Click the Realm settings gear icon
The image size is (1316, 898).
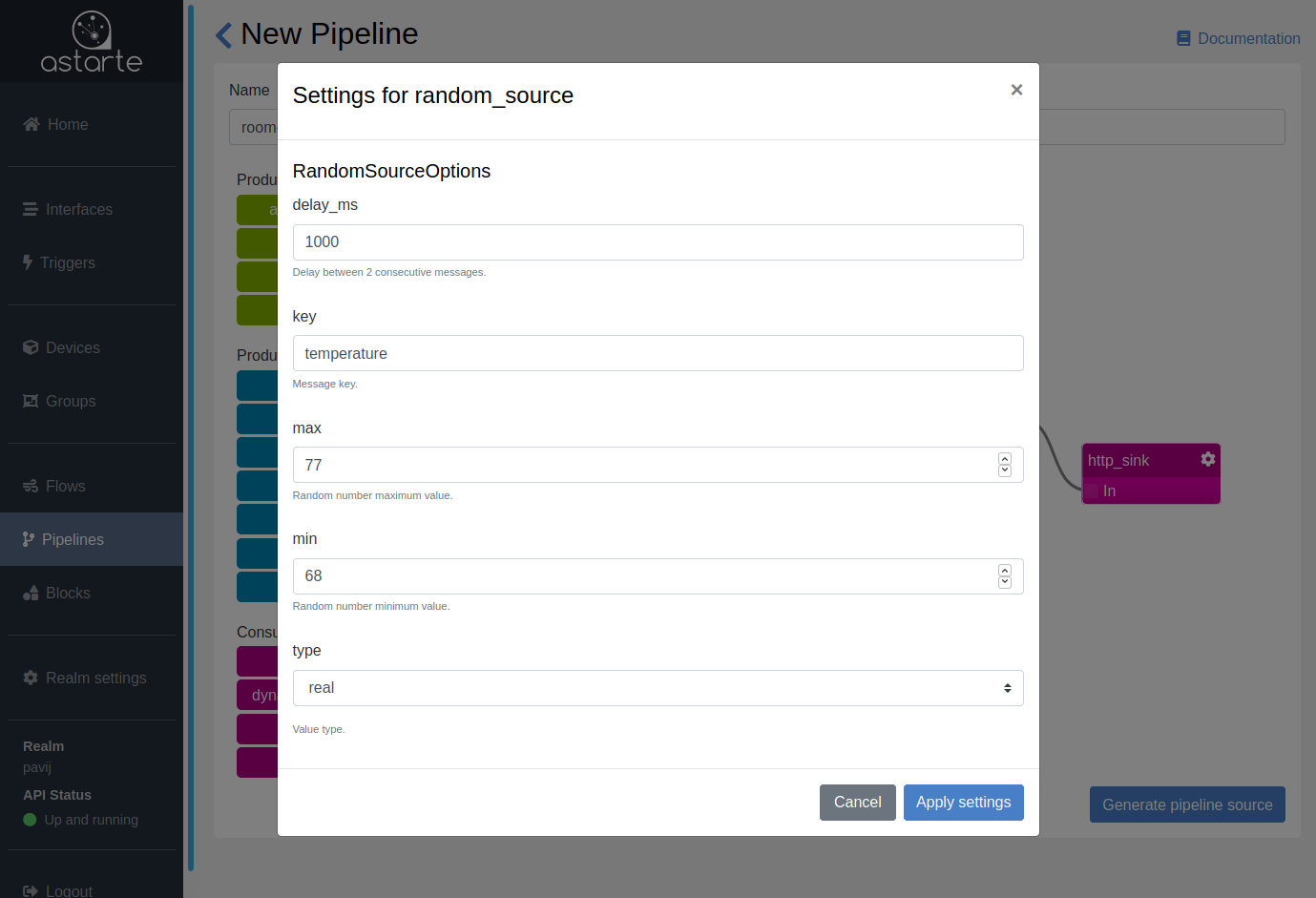[x=31, y=678]
